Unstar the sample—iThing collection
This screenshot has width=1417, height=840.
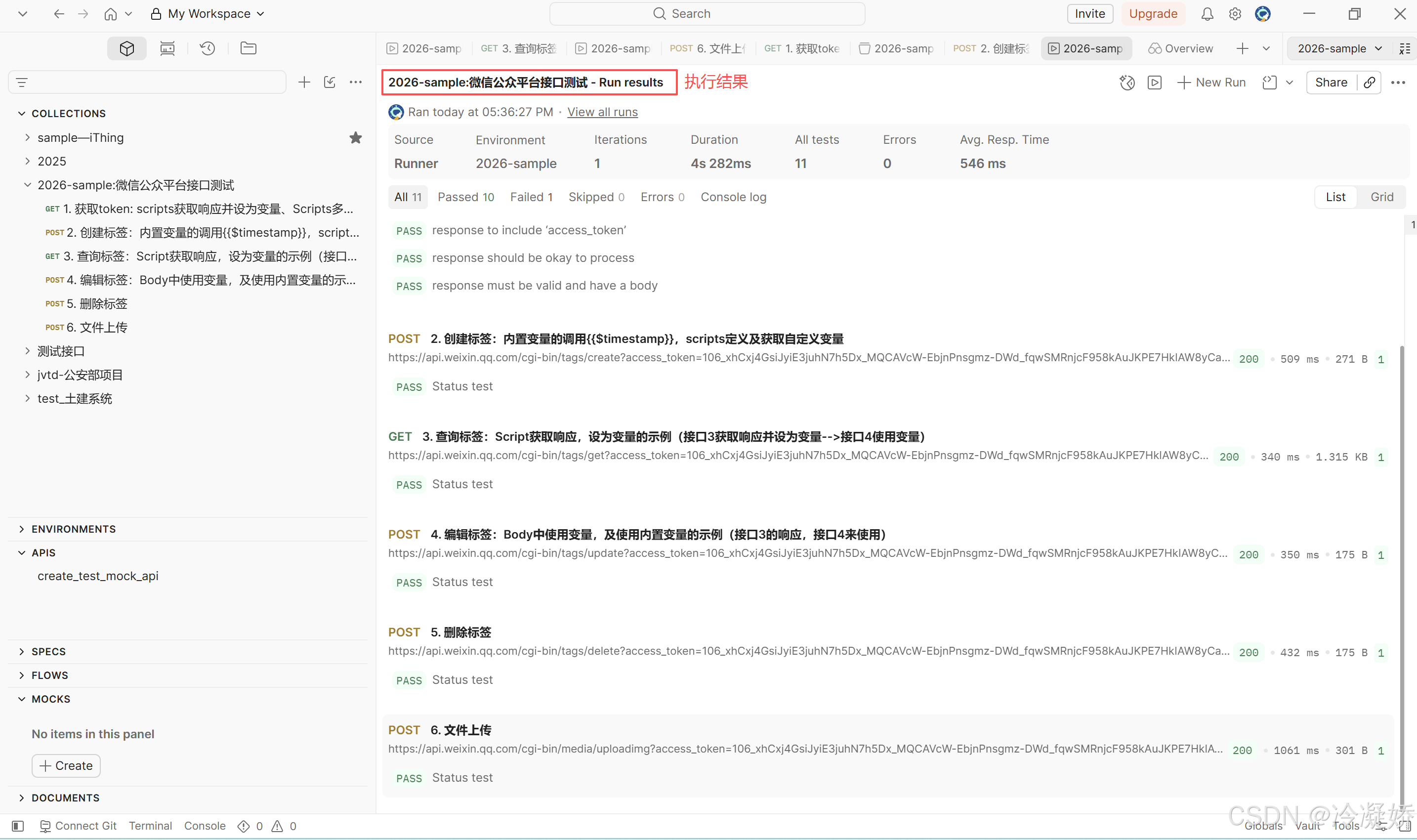pyautogui.click(x=355, y=137)
